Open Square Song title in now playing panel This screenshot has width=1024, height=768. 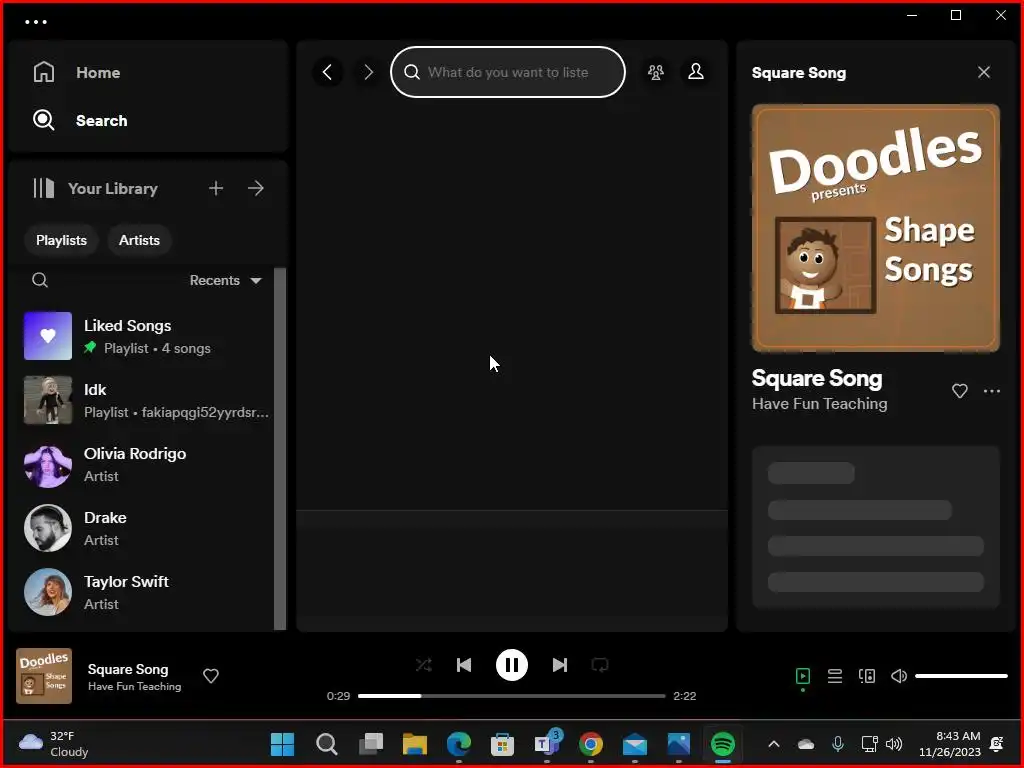click(x=817, y=379)
